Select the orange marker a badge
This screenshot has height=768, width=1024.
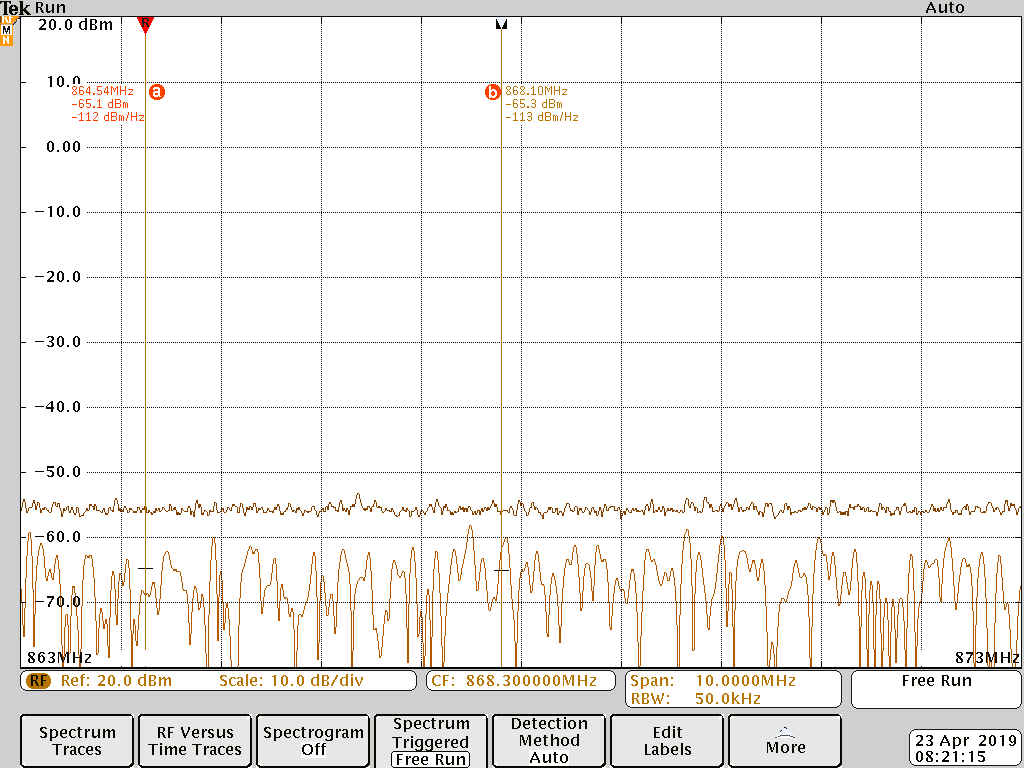tap(156, 92)
